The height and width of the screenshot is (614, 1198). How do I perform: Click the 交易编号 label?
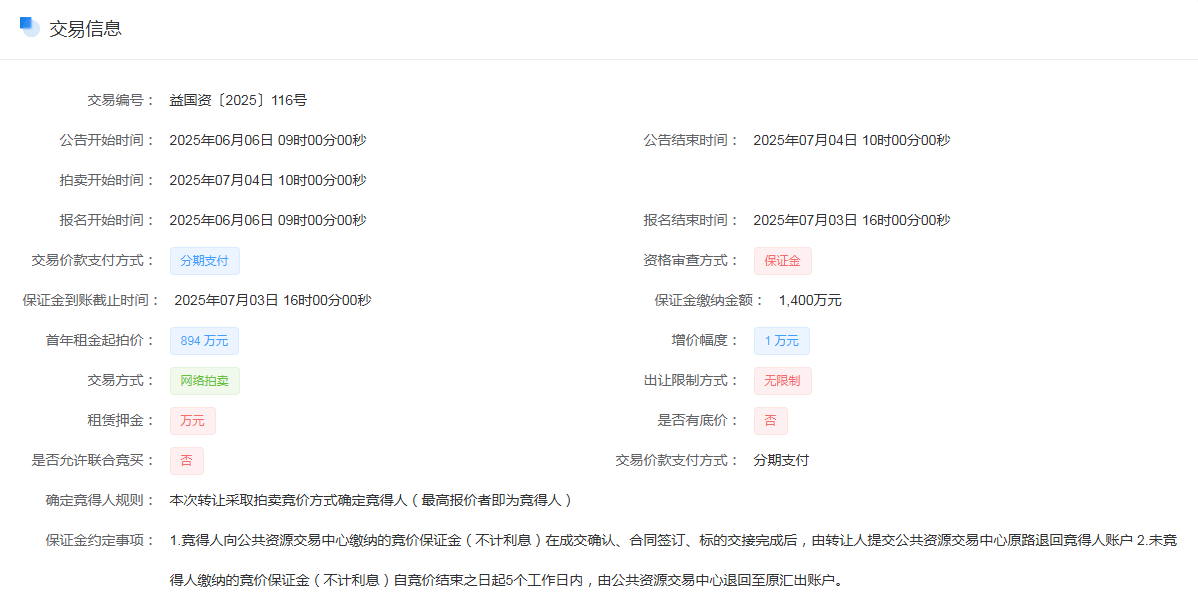(x=121, y=100)
